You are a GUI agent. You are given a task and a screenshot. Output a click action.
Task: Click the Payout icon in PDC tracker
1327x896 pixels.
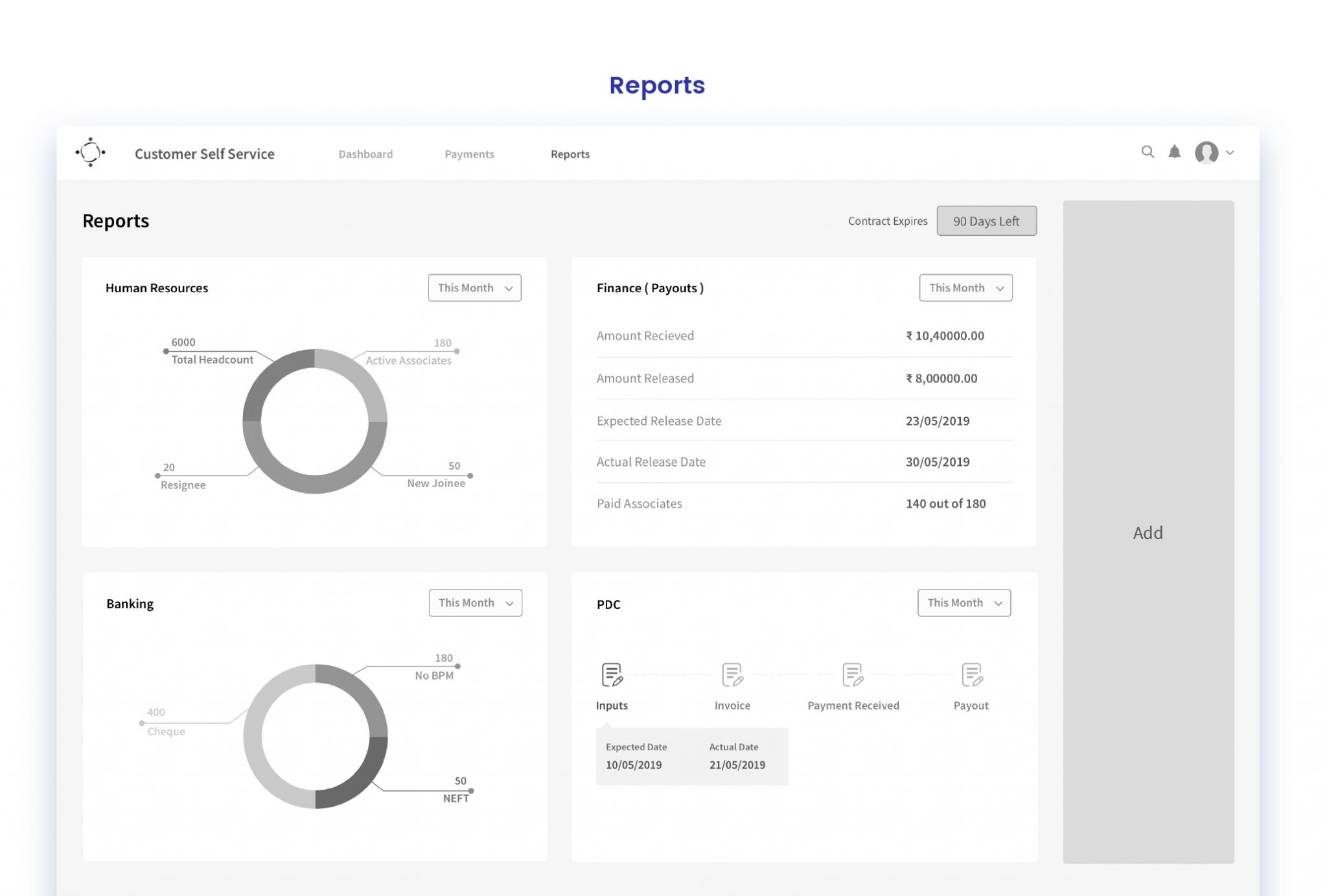point(971,674)
